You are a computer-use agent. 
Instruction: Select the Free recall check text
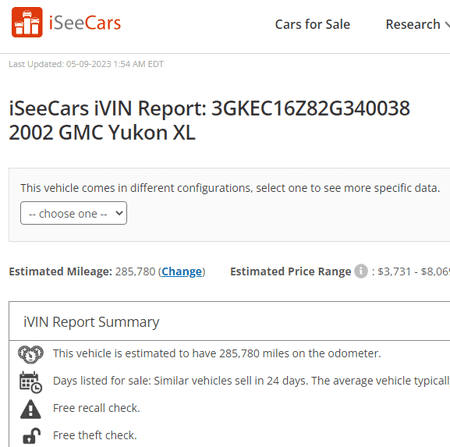tap(96, 408)
